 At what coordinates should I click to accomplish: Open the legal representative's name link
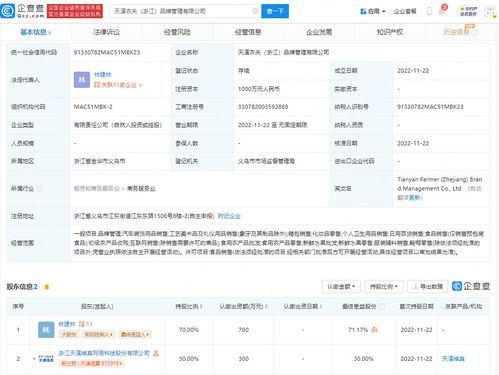[103, 75]
